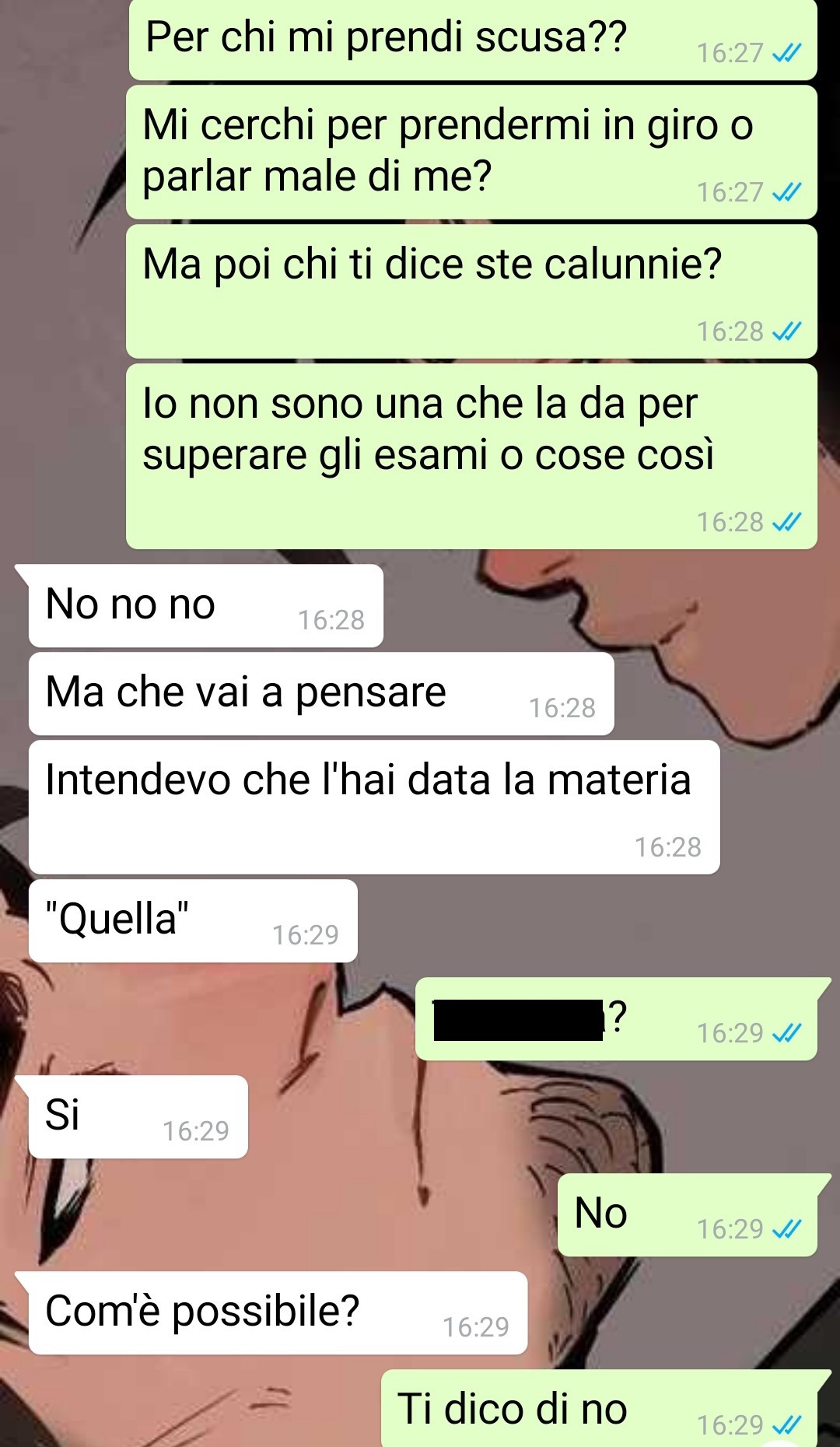This screenshot has width=840, height=1447.
Task: Tap the blue ticks on the "No" message
Action: 786,1228
